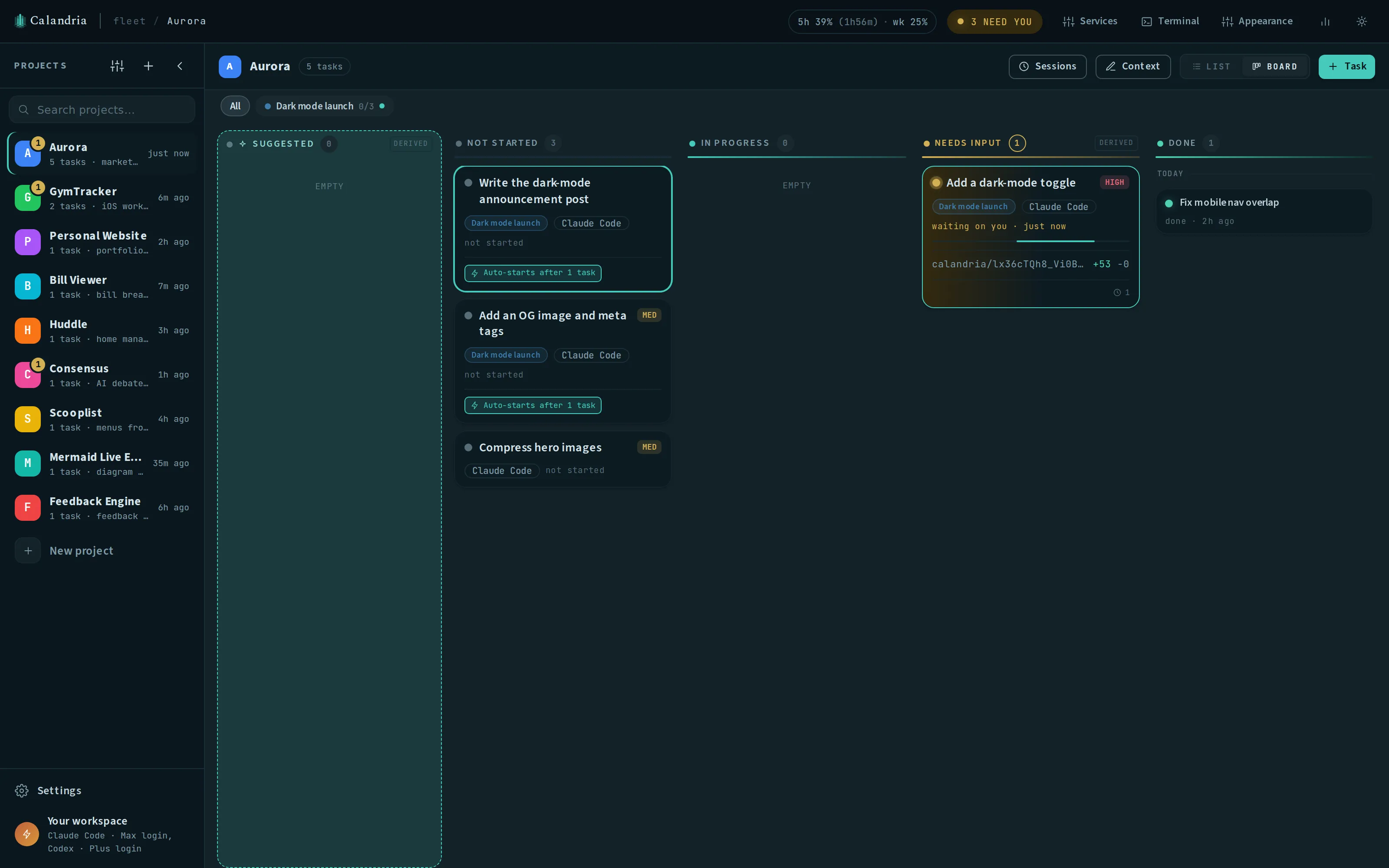Select the Scooplist project
The height and width of the screenshot is (868, 1389).
102,419
